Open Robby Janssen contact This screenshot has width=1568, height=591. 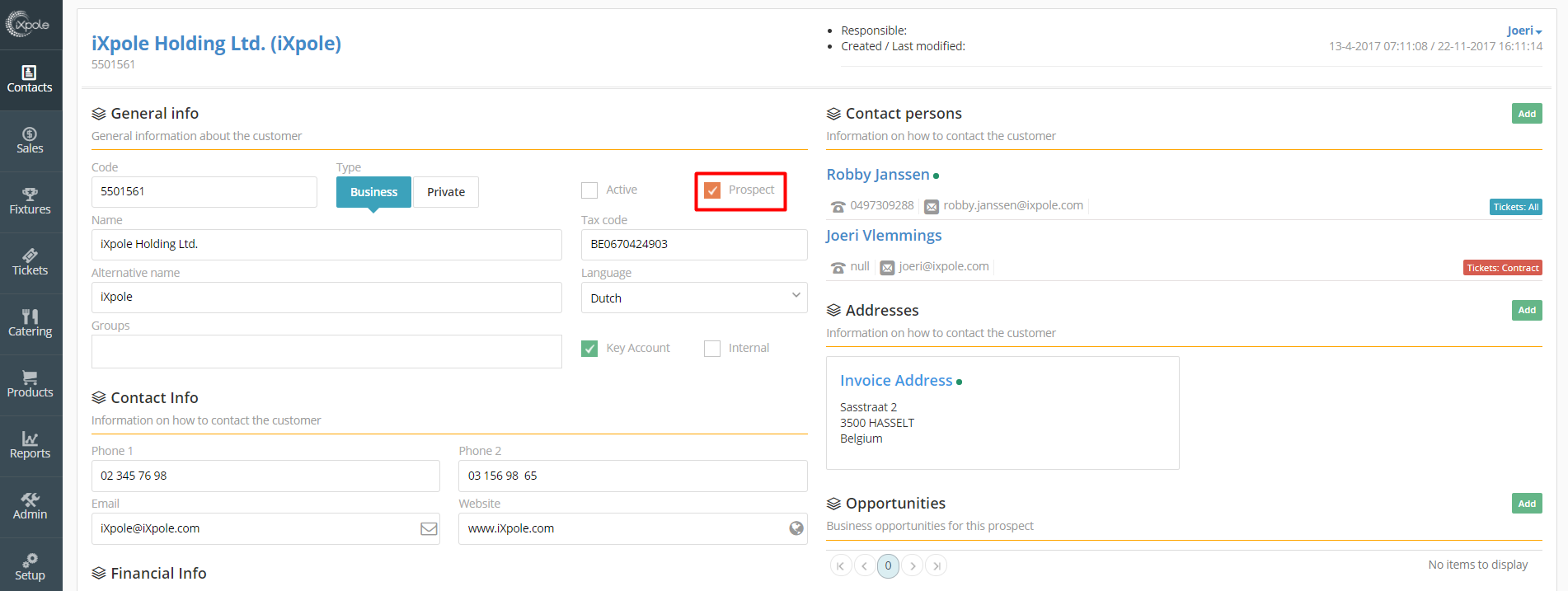tap(878, 175)
